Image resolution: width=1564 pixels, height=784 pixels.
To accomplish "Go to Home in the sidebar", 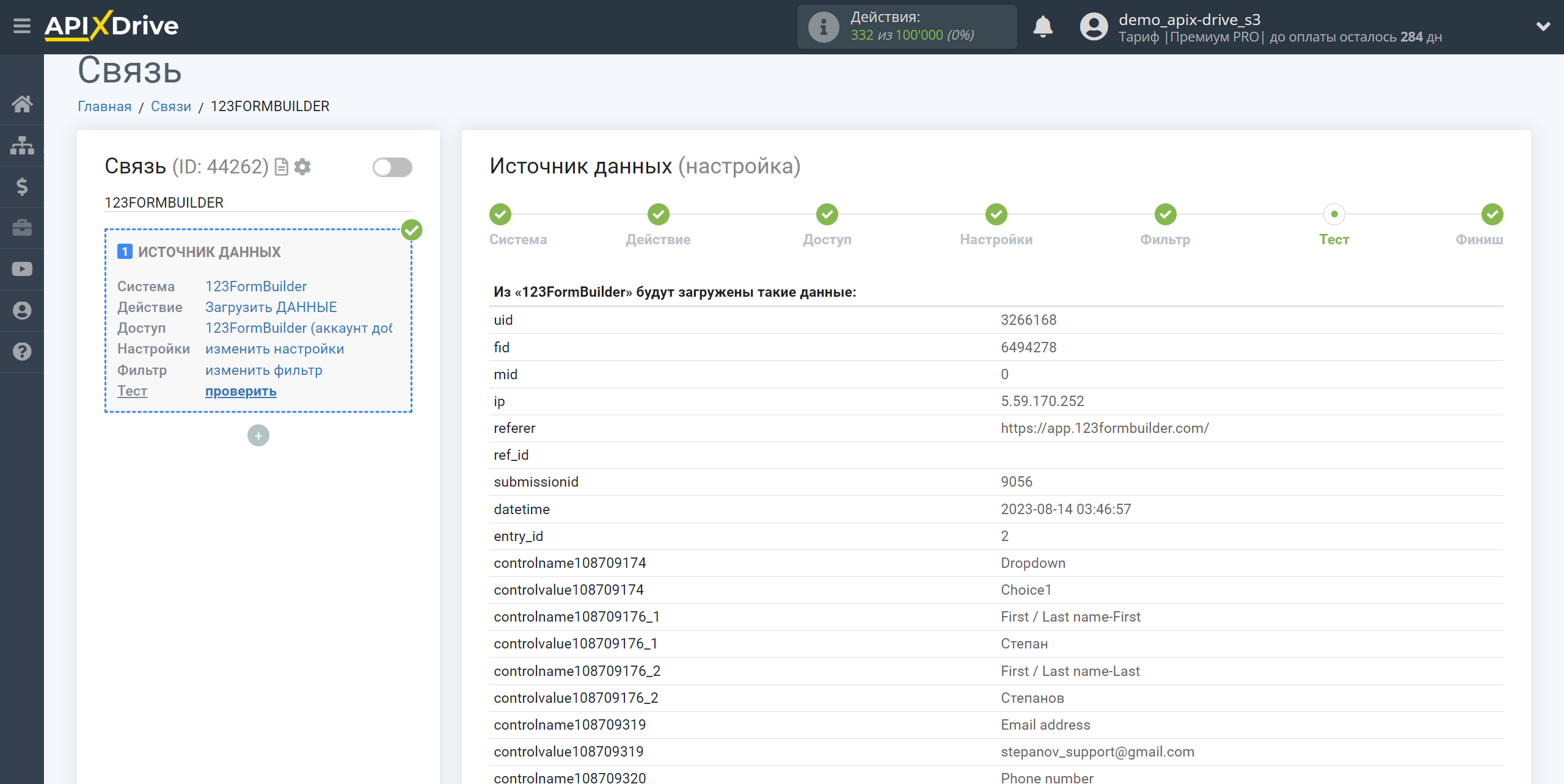I will point(22,104).
